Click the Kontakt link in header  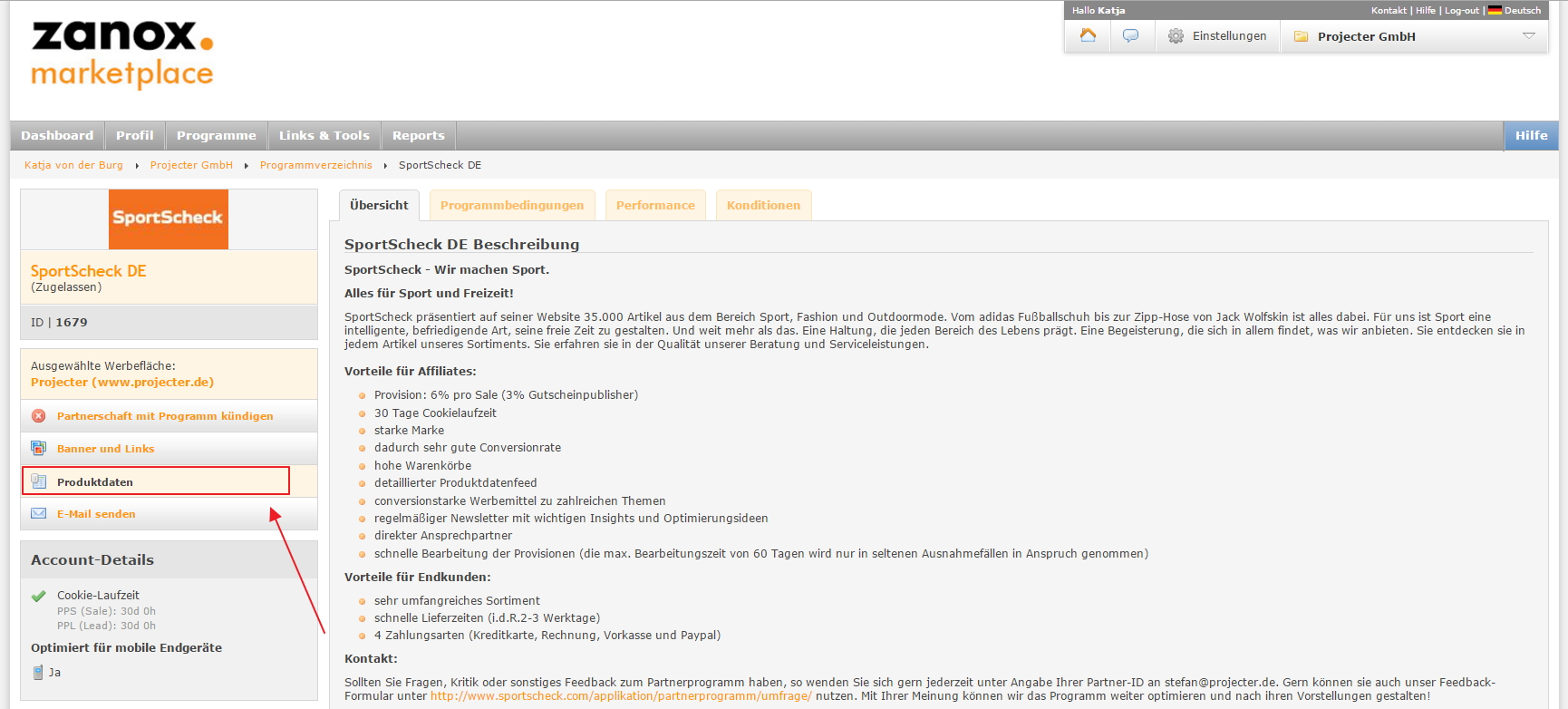[x=1389, y=11]
